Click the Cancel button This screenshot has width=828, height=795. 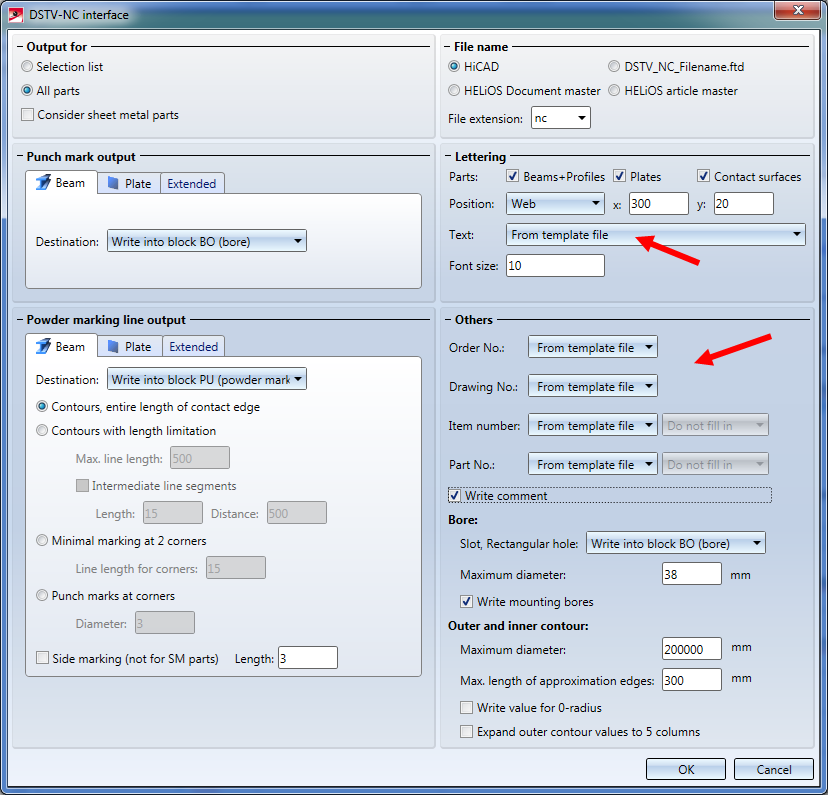pyautogui.click(x=774, y=769)
